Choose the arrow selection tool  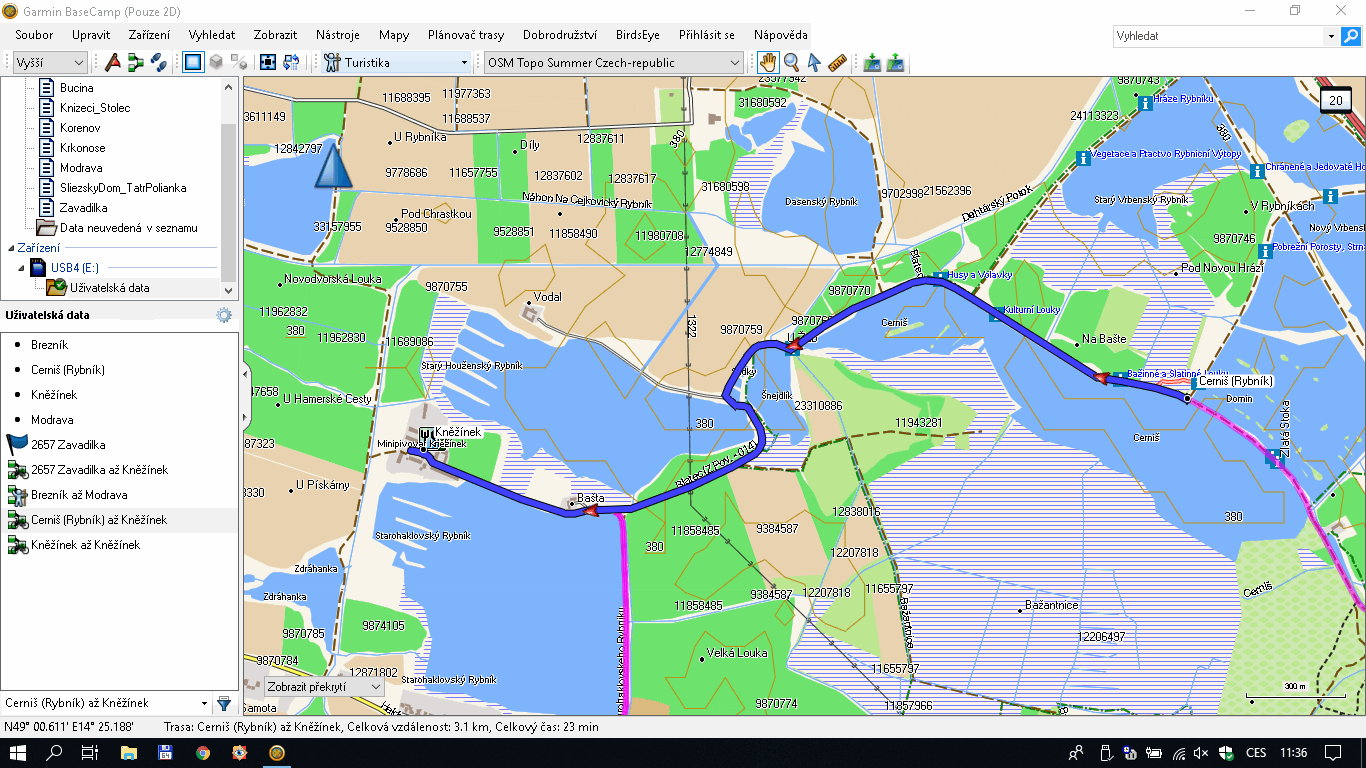814,62
